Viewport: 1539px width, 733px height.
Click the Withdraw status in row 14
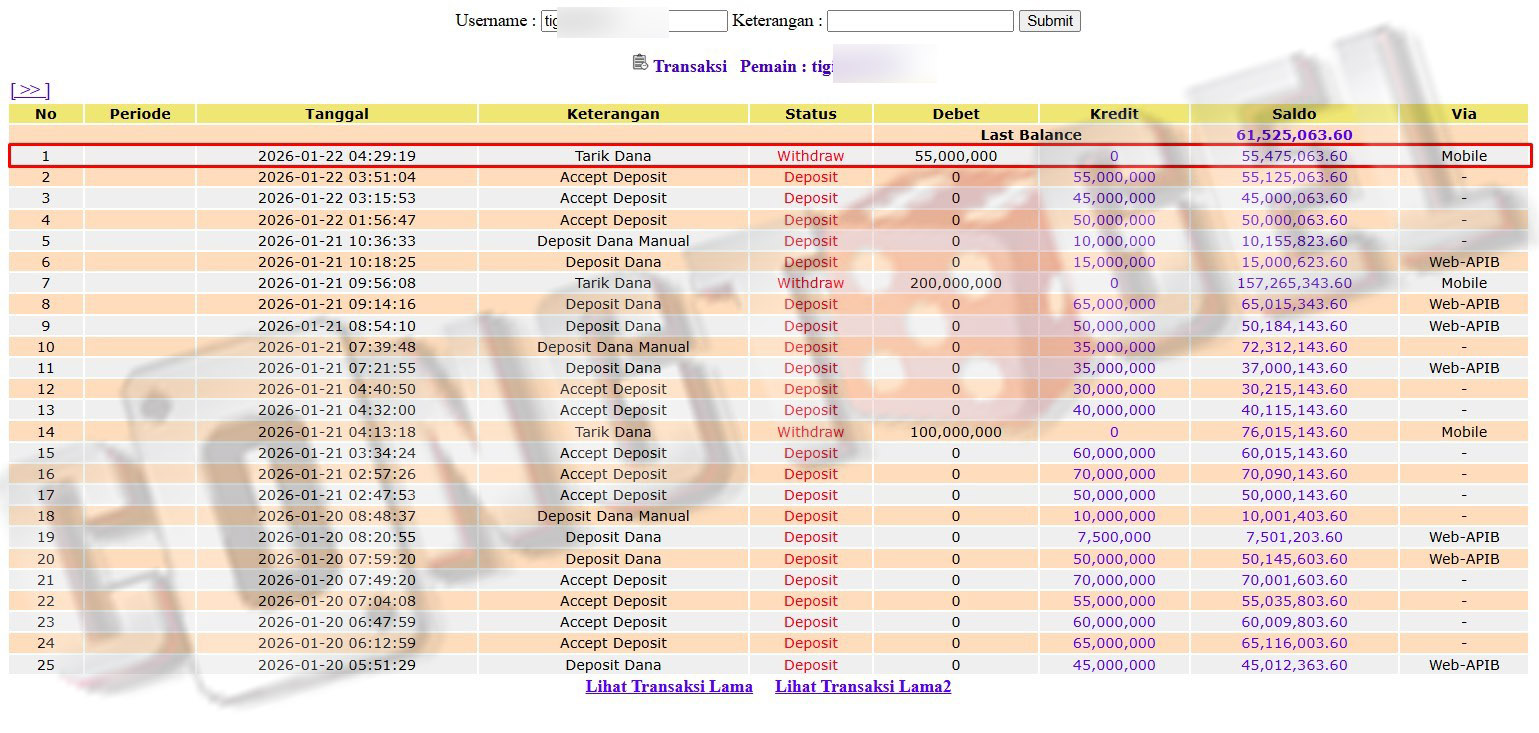[x=810, y=432]
